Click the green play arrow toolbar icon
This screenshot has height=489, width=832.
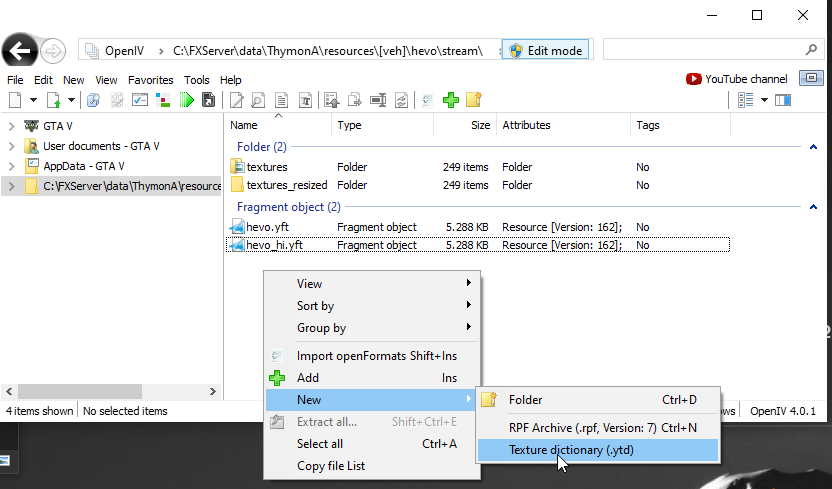(x=186, y=100)
